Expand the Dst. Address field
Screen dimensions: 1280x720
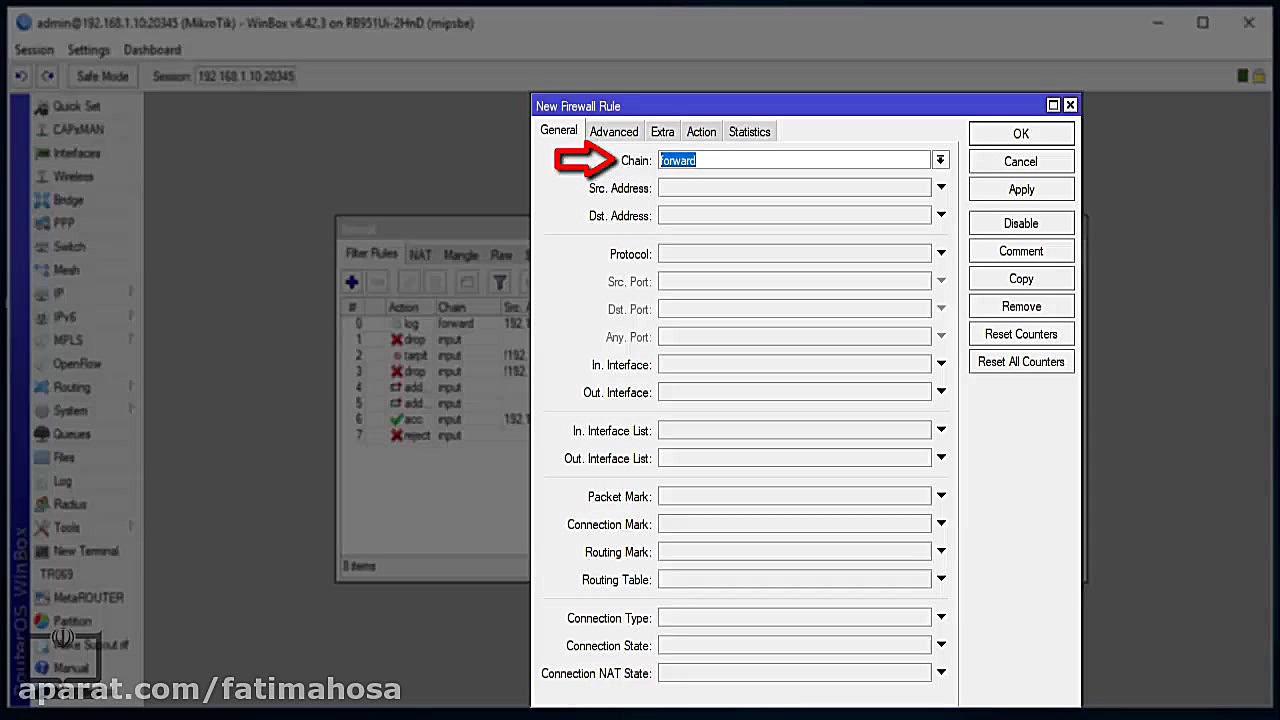[x=941, y=216]
